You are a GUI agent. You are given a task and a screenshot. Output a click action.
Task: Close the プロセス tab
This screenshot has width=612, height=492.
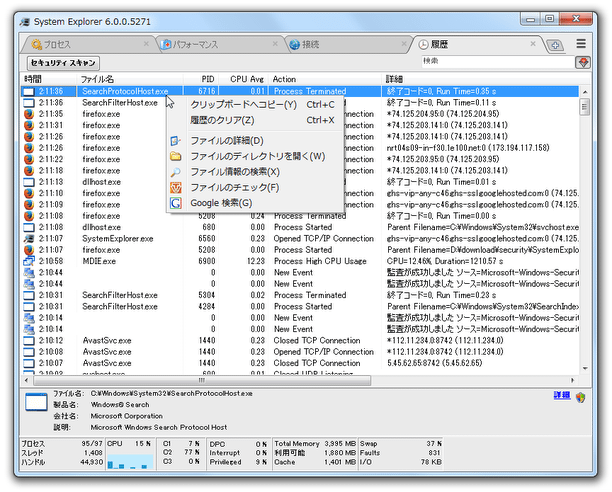(146, 44)
